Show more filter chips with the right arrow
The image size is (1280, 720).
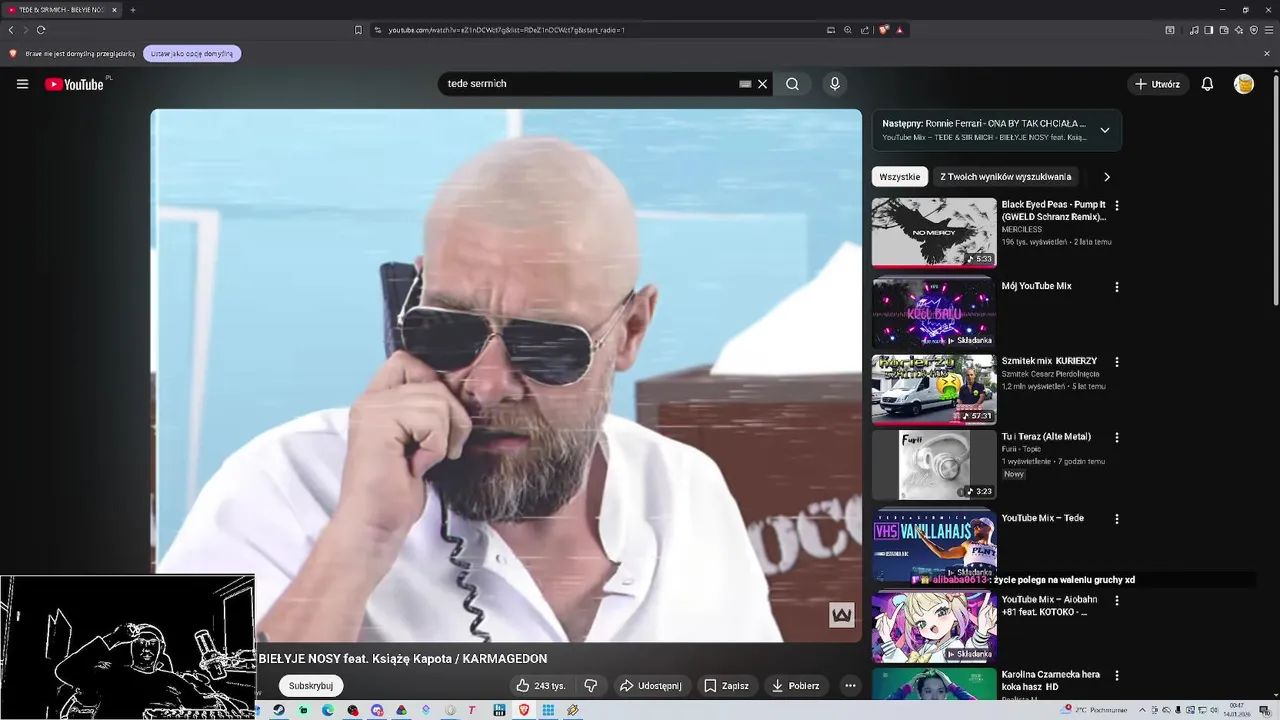[1106, 177]
